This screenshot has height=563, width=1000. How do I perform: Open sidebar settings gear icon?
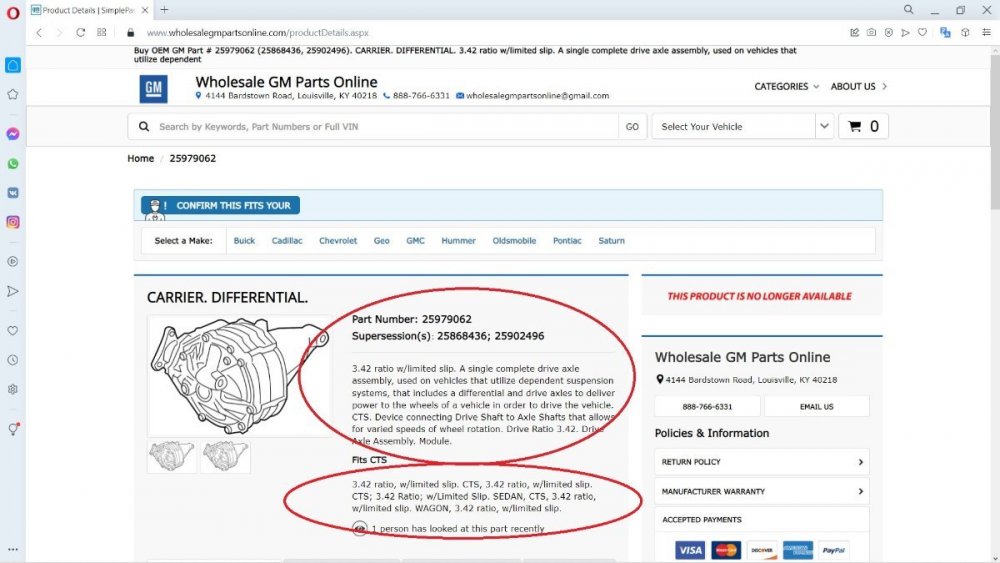click(x=13, y=389)
